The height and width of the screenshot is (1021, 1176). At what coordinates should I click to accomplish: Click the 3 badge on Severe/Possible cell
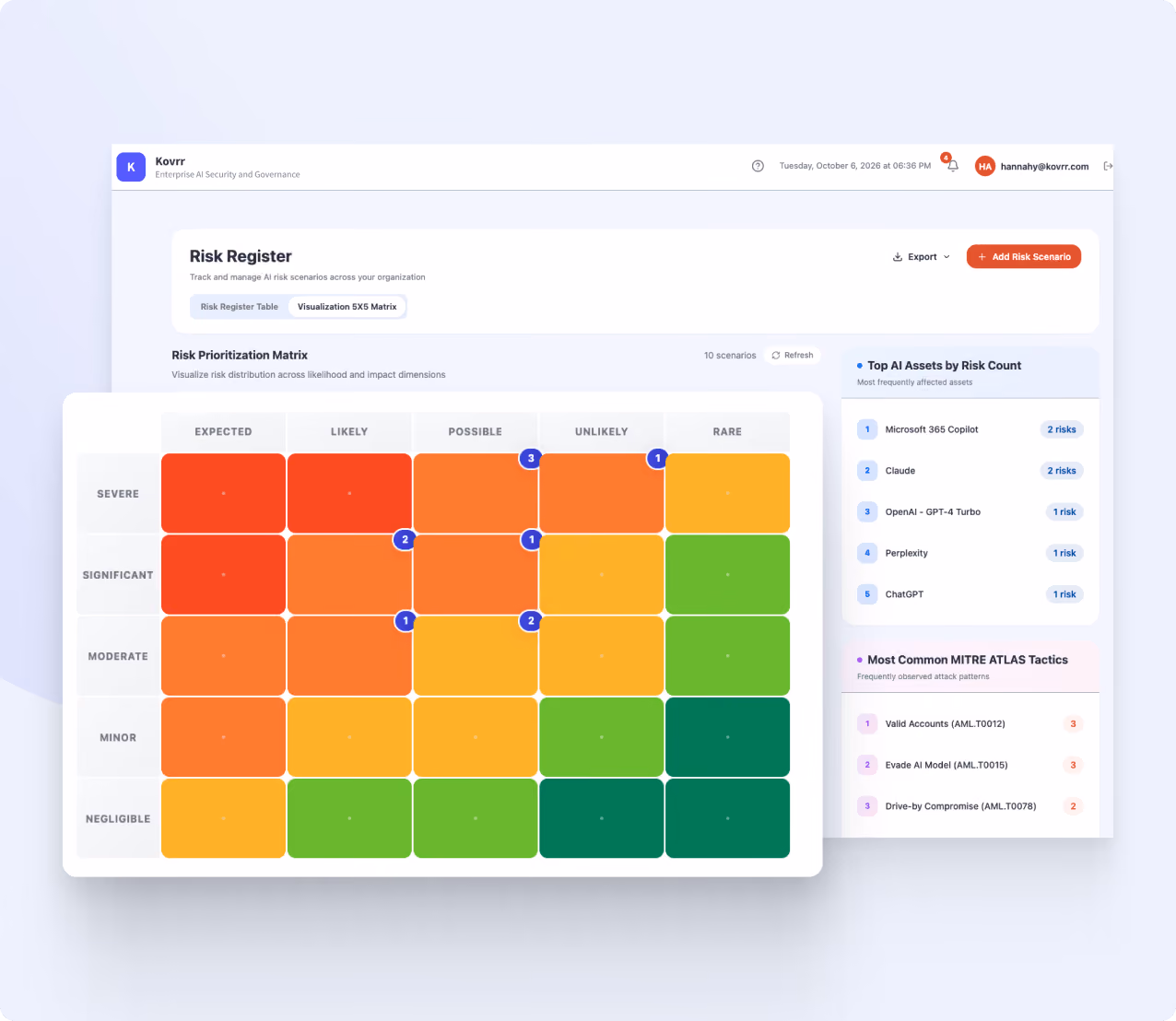click(531, 458)
